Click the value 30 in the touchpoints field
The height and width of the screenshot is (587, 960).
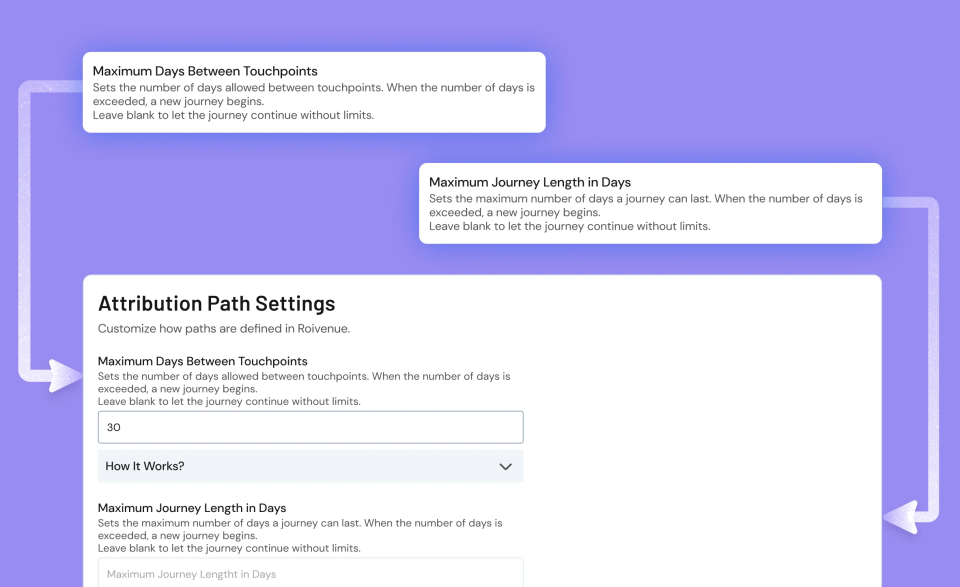coord(114,427)
